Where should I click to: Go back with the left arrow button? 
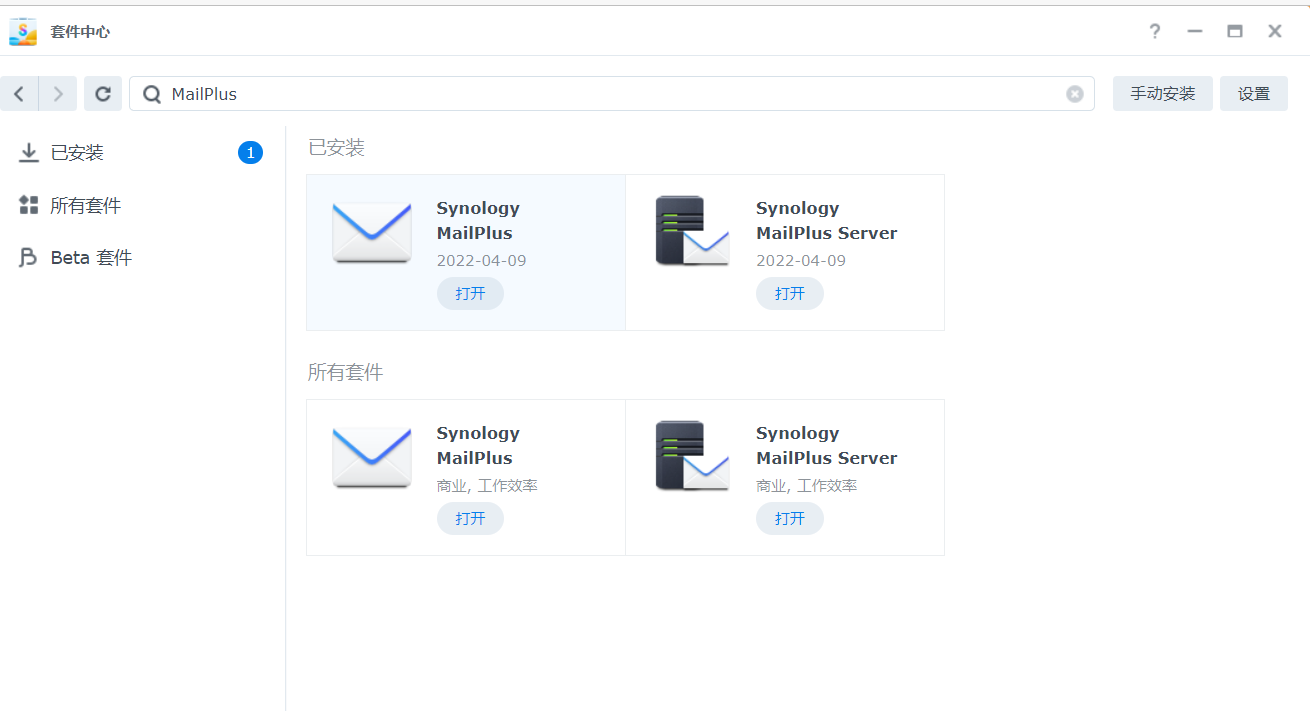point(19,94)
